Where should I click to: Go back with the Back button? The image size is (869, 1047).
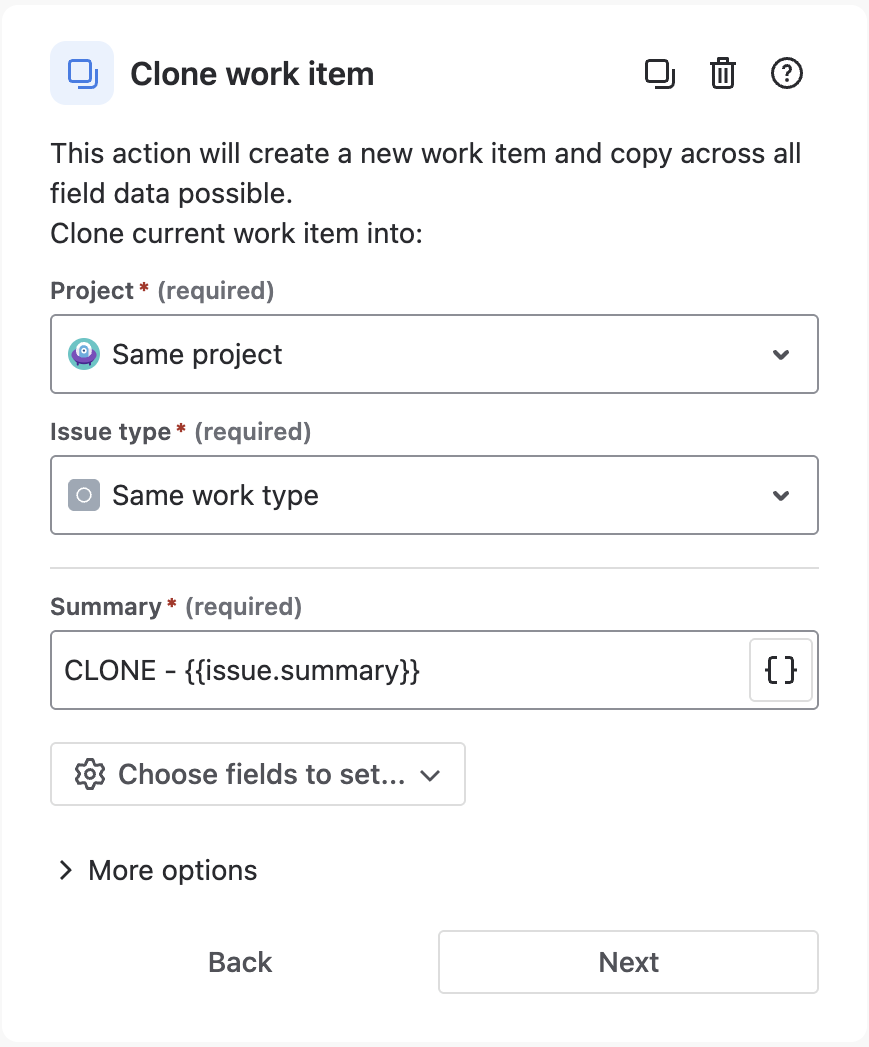pos(240,962)
